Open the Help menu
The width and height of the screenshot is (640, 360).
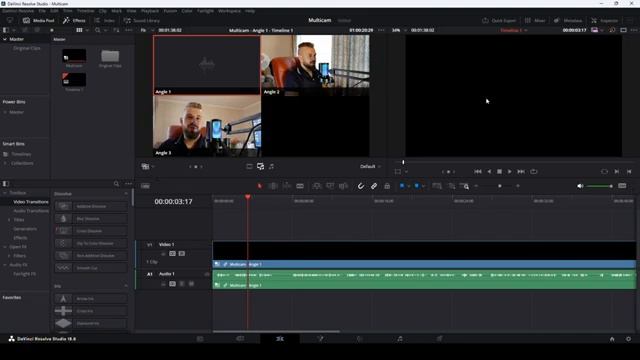[x=250, y=11]
